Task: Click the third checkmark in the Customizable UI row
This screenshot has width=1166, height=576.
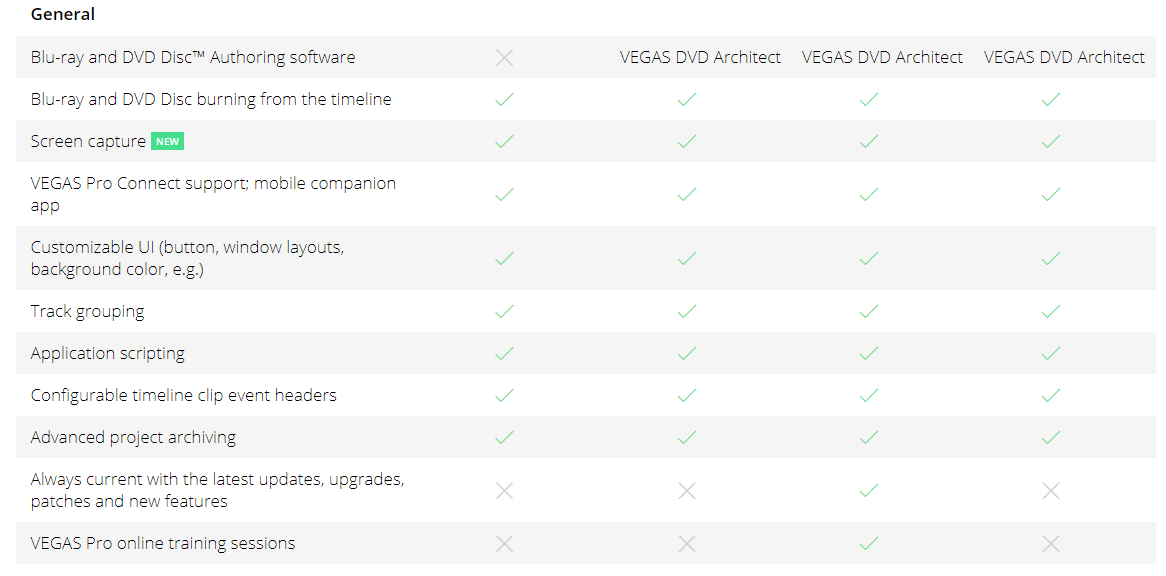Action: pyautogui.click(x=869, y=258)
